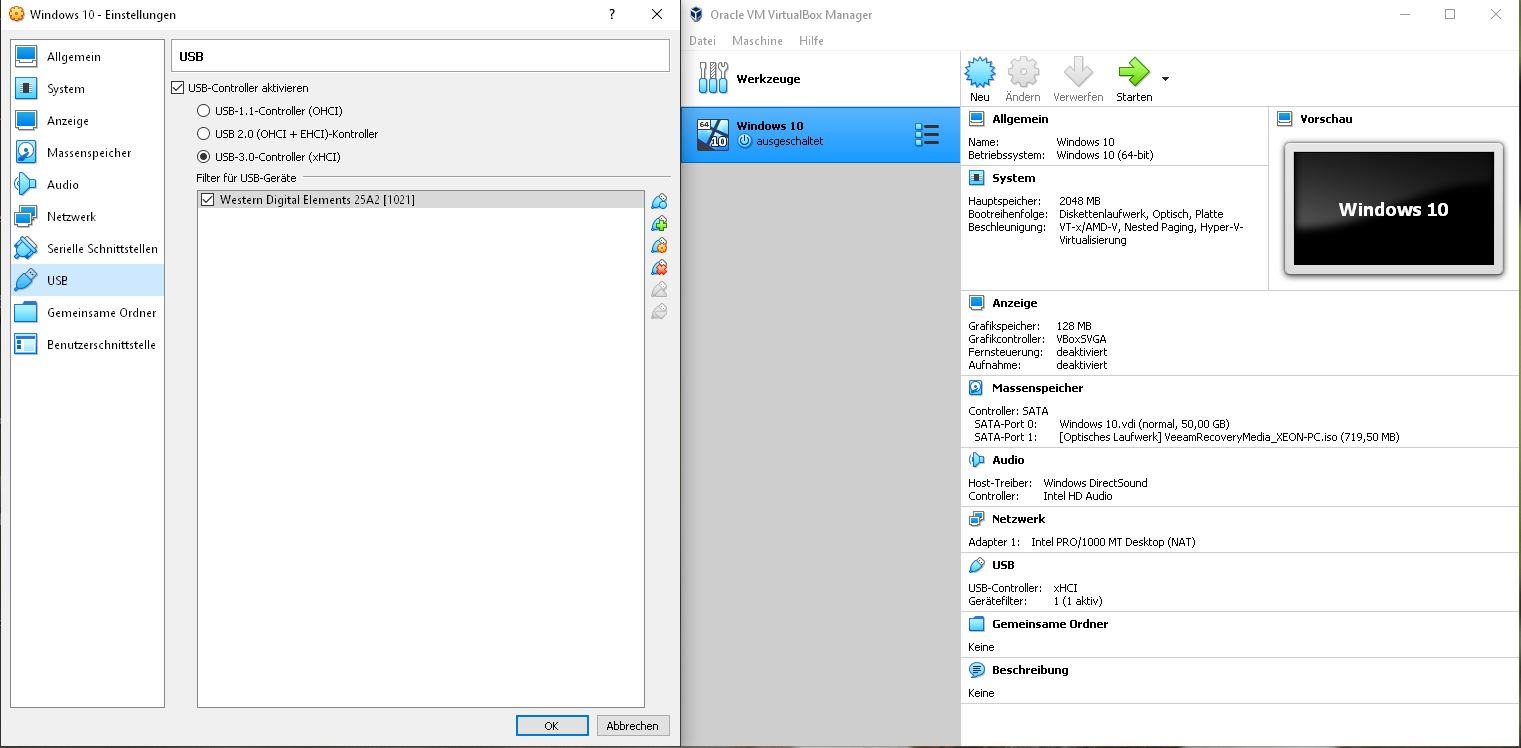Open Benutzerschnittstelle settings category
Viewport: 1521px width, 748px height.
(88, 345)
